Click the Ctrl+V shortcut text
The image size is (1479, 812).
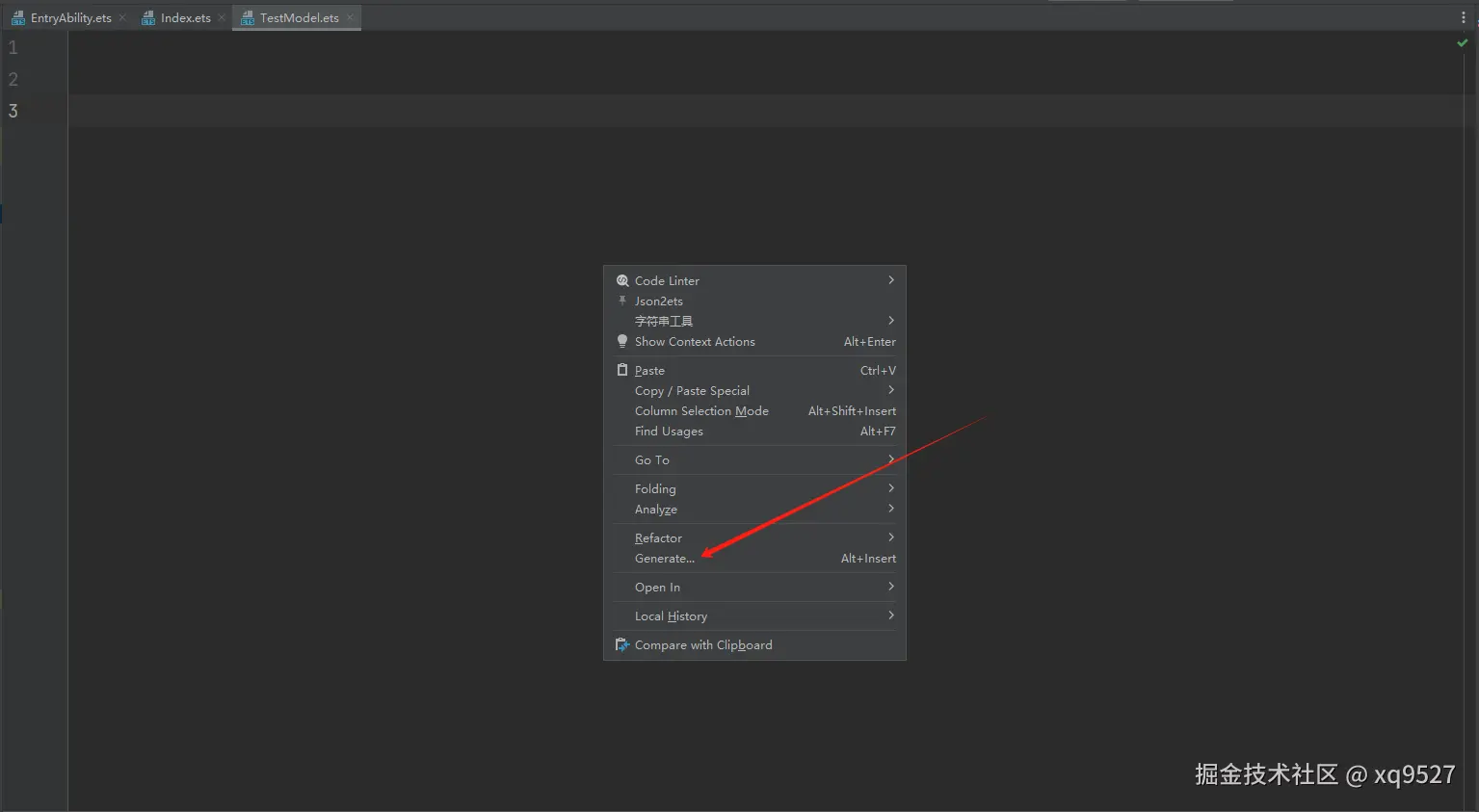tap(878, 370)
